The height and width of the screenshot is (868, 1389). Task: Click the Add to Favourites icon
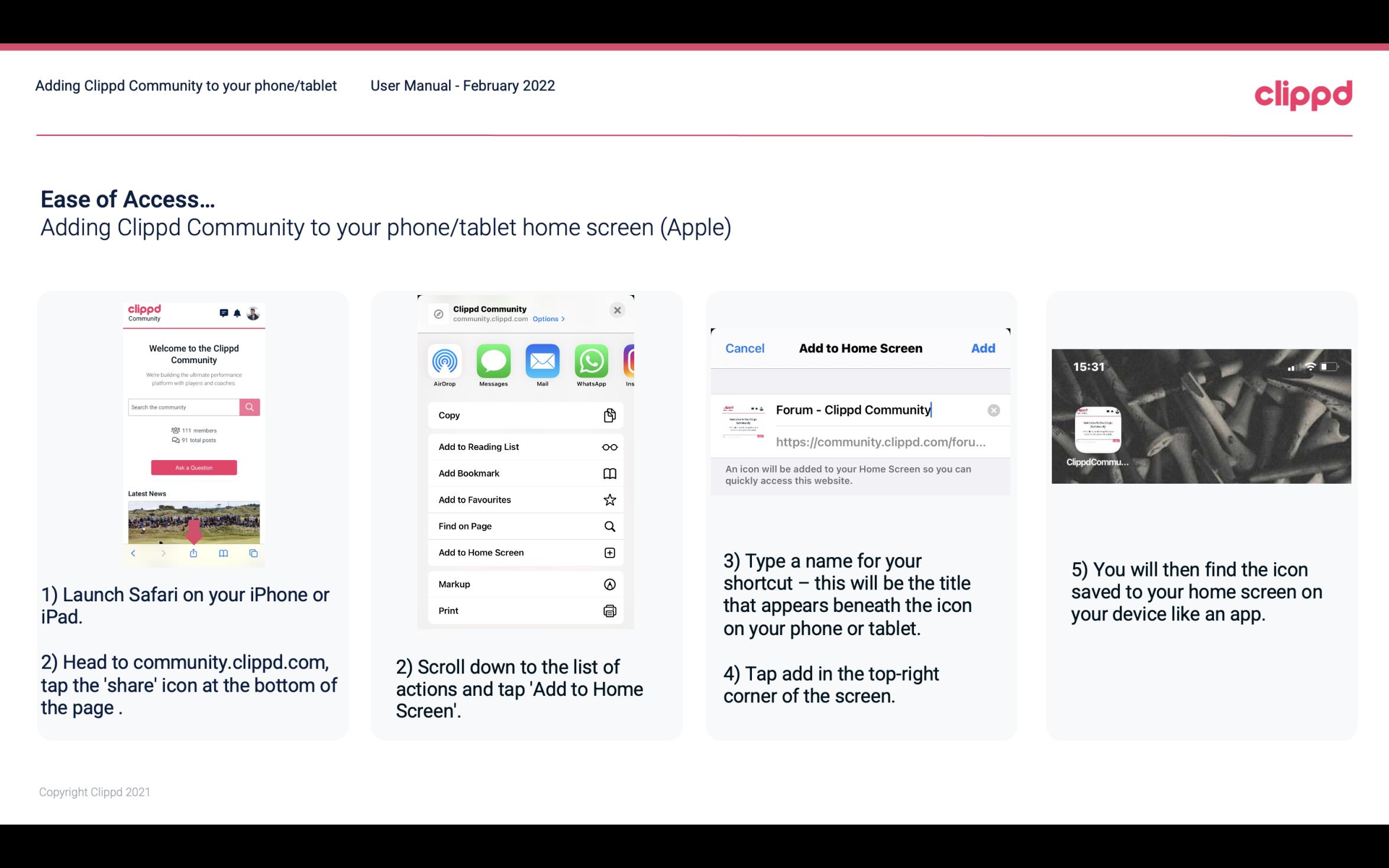610,499
